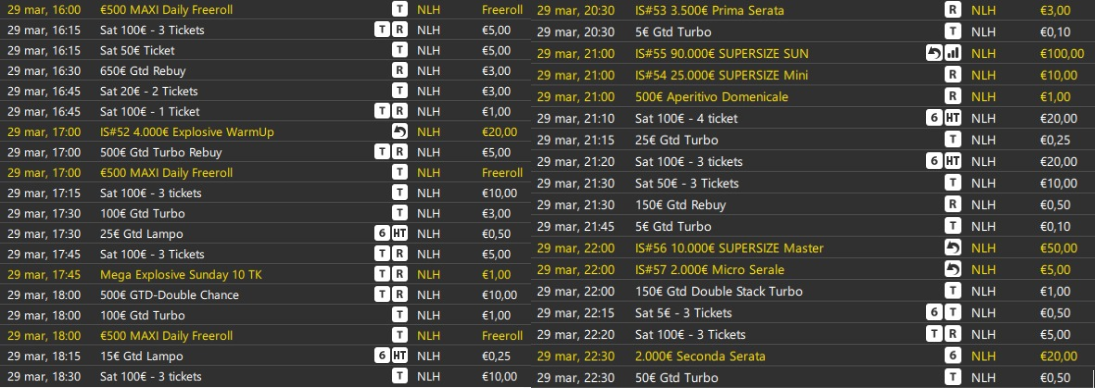Viewport: 1095px width, 390px height.
Task: Click the HT icon on 25€ Gtd Lampo row
Action: [x=399, y=233]
